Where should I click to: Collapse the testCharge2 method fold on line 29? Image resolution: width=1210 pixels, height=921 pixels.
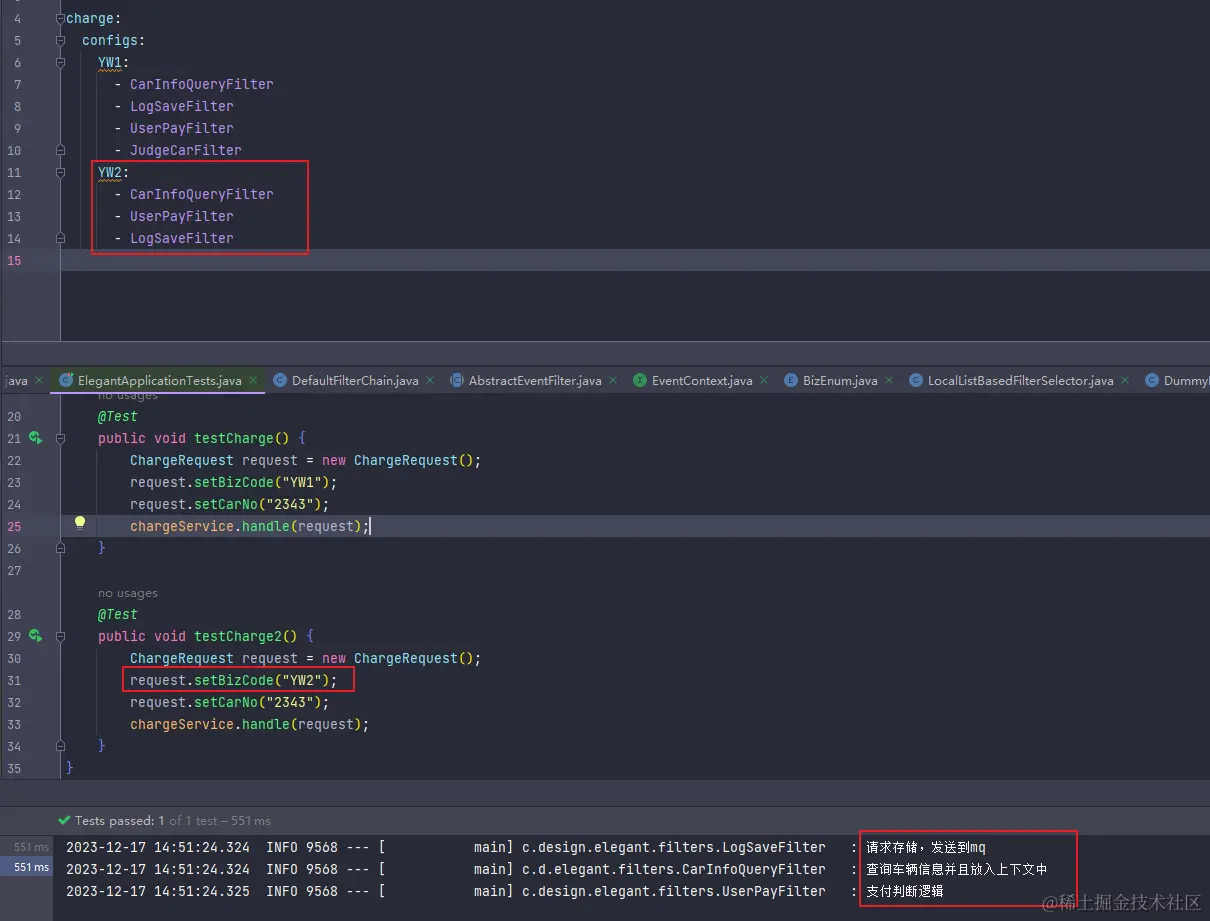tap(61, 636)
